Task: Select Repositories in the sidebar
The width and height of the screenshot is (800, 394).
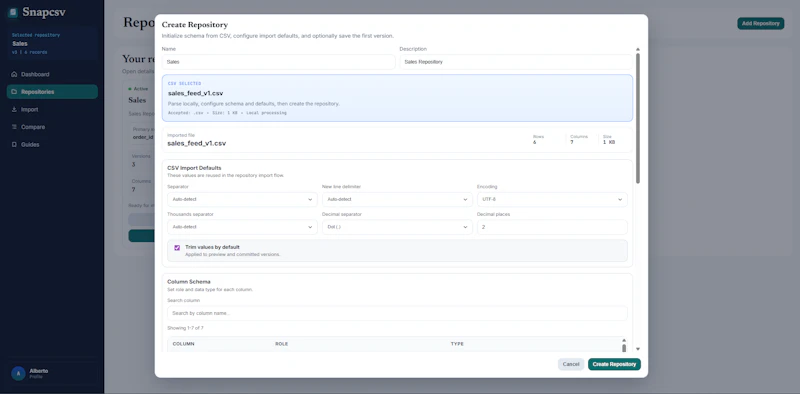Action: (52, 92)
